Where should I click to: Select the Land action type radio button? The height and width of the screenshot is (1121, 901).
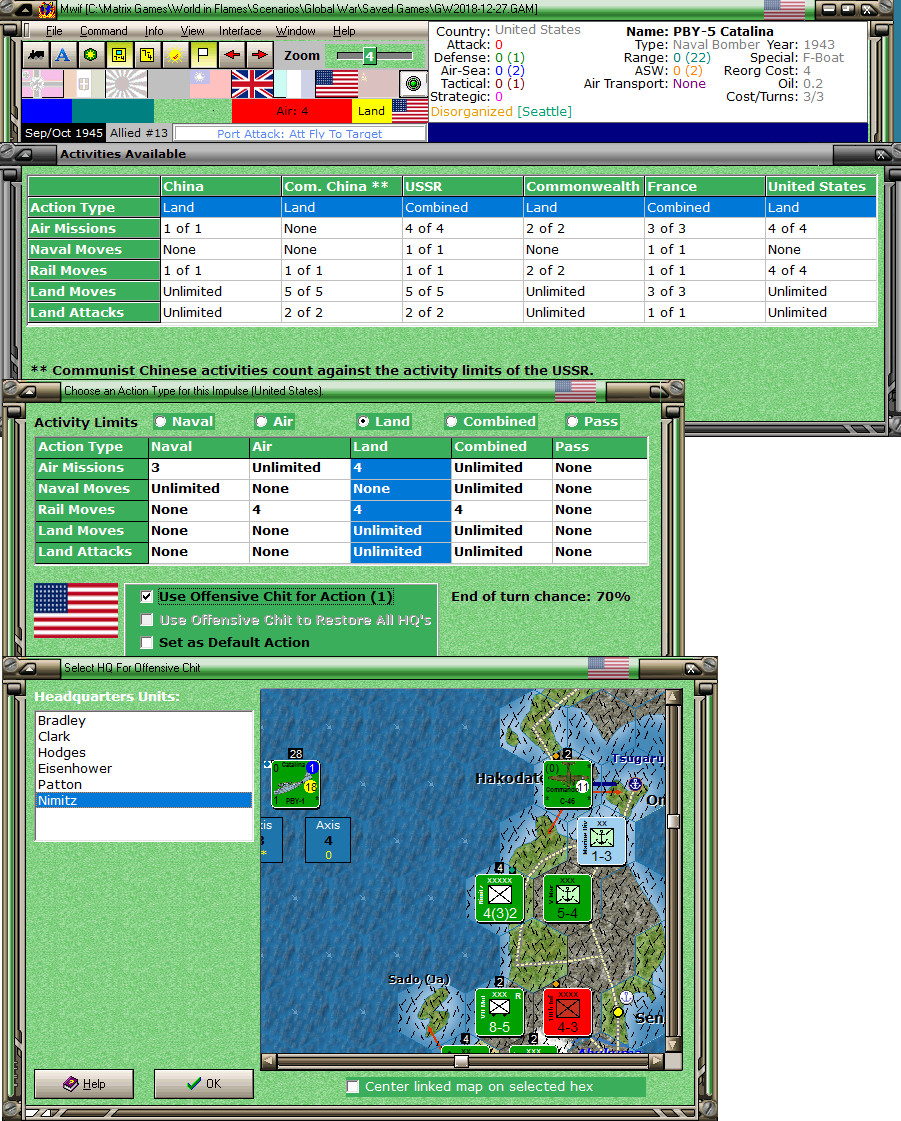tap(363, 422)
